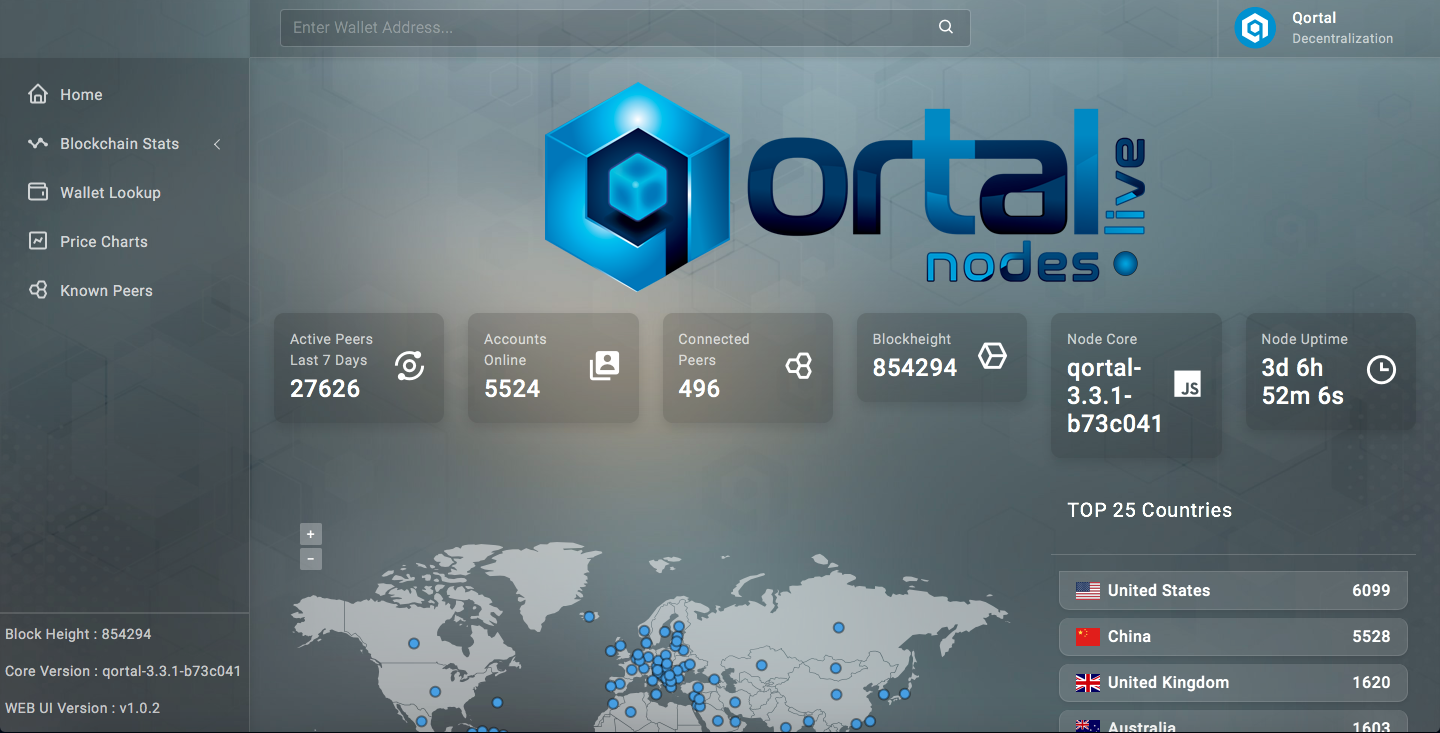Click the United States flag icon
Viewport: 1440px width, 733px height.
(x=1088, y=591)
